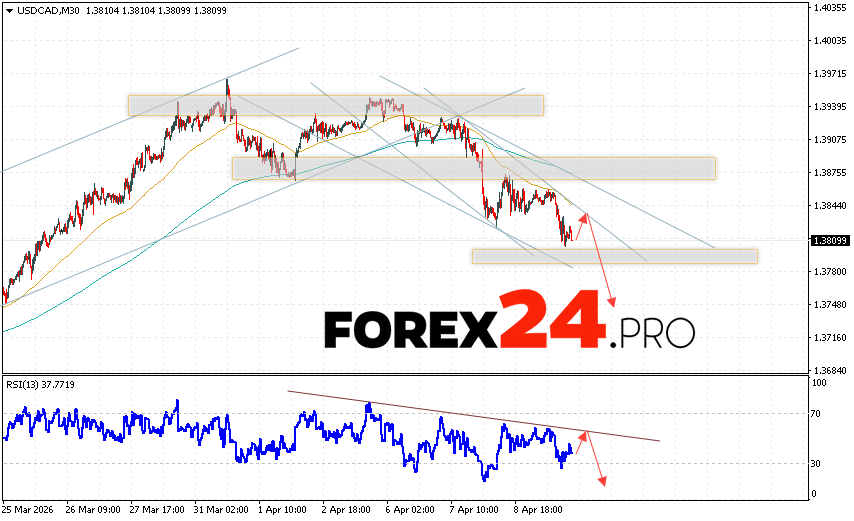This screenshot has width=854, height=521.
Task: Click the 1.40355 price axis label
Action: (830, 8)
